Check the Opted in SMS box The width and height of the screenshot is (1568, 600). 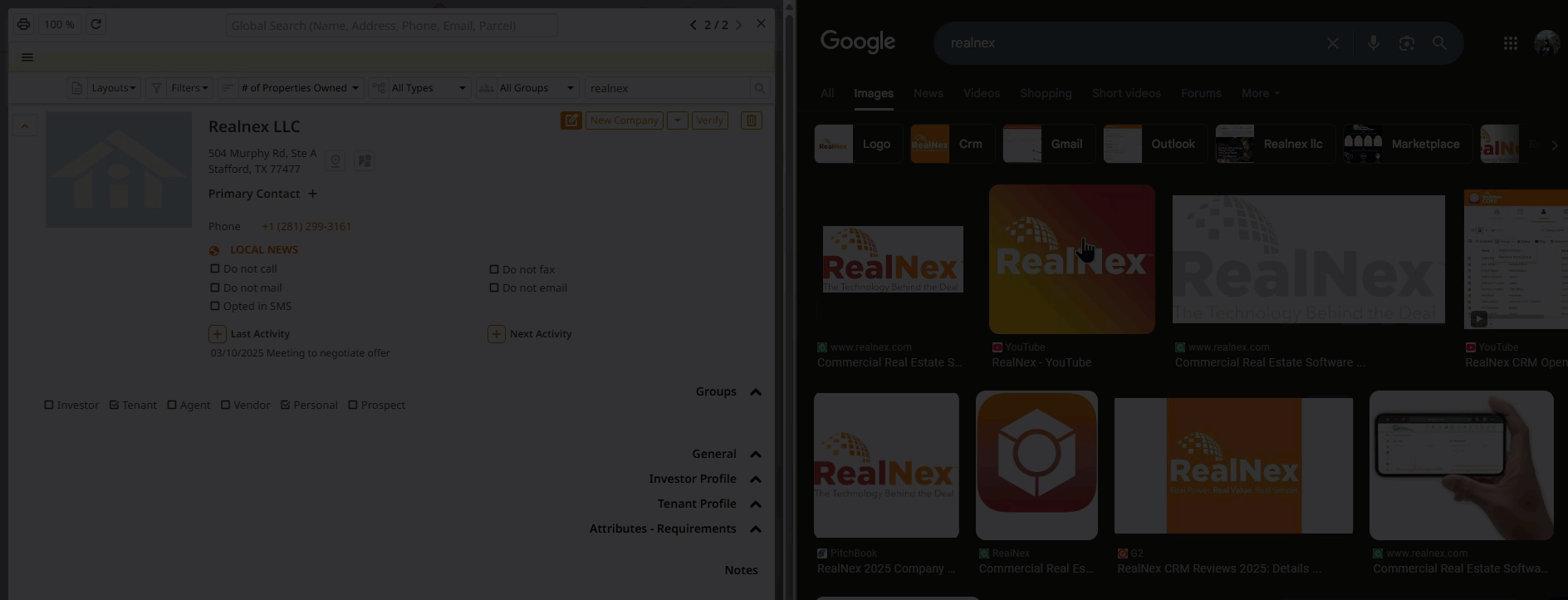click(215, 306)
